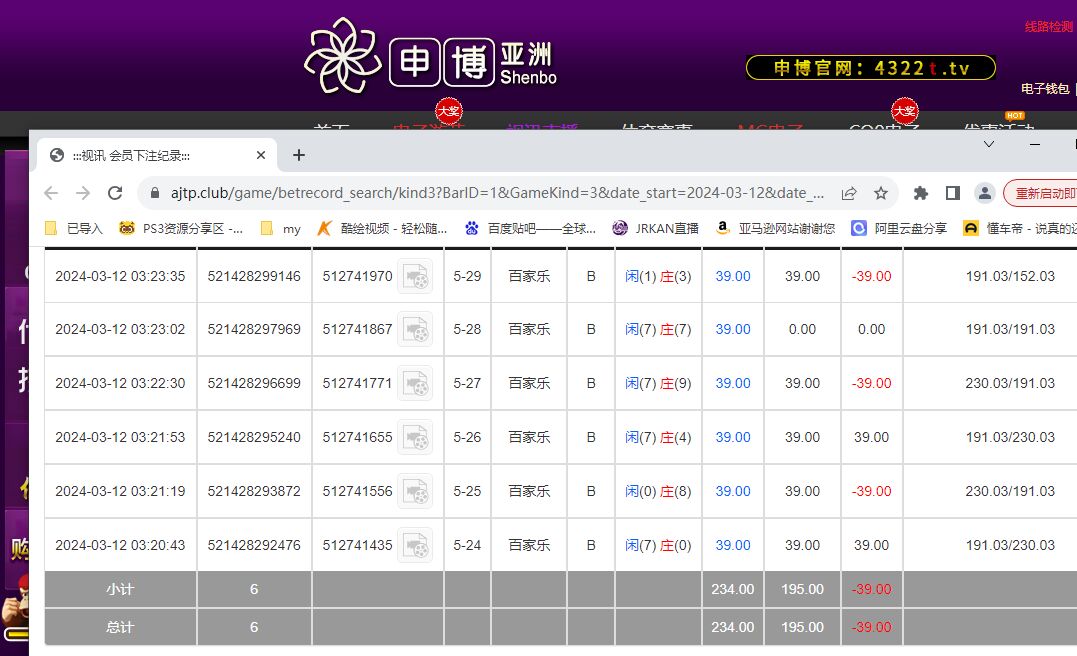Toggle the browser side panel icon
The height and width of the screenshot is (656, 1077).
[953, 193]
